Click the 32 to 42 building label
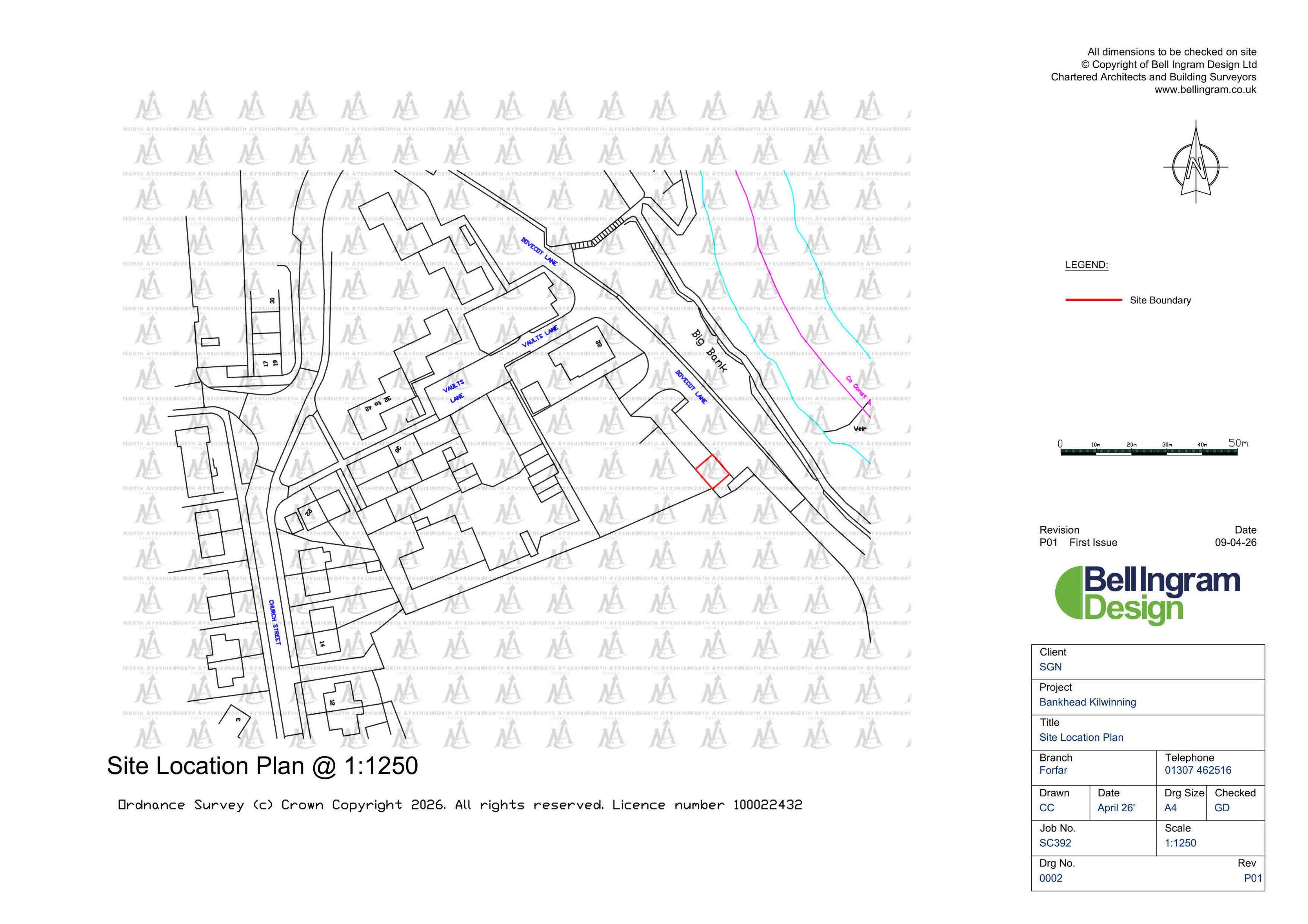This screenshot has width=1308, height=924. coord(378,404)
